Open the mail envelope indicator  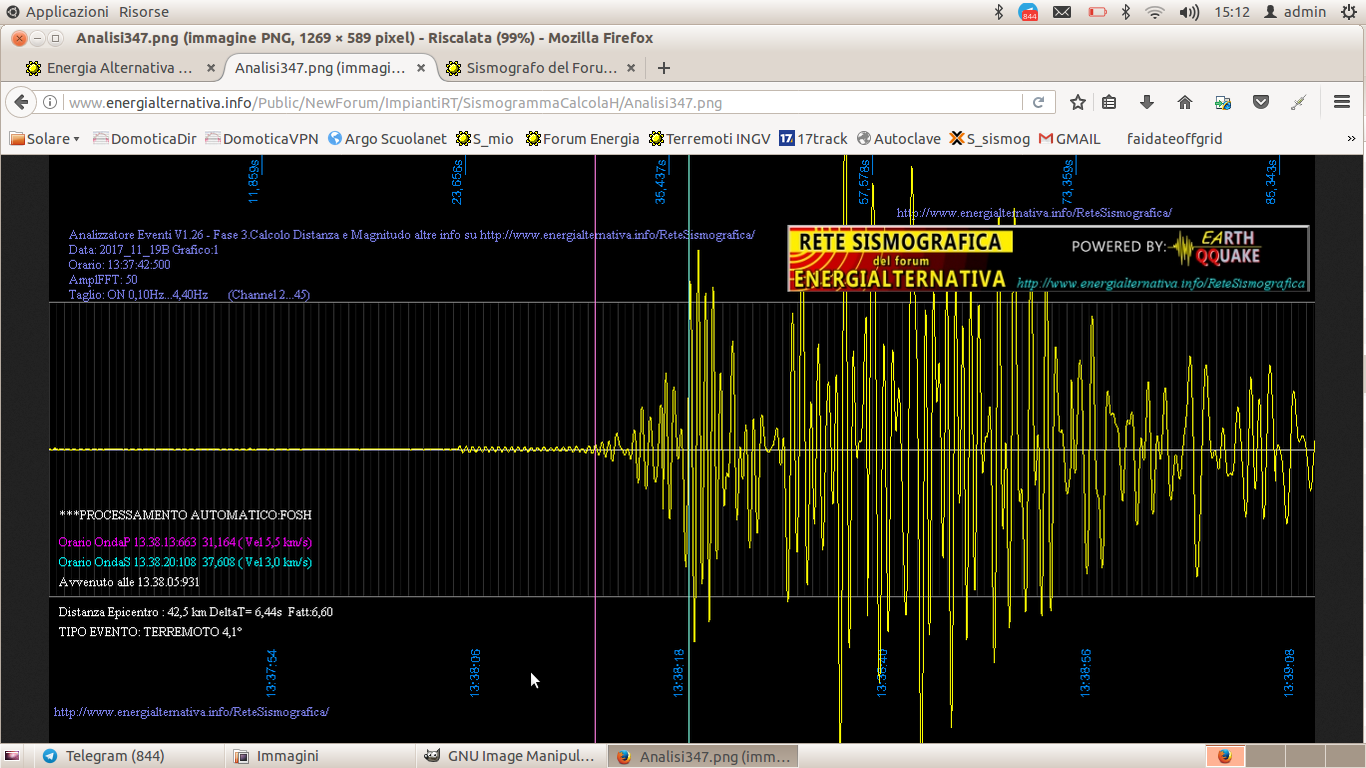point(1062,12)
